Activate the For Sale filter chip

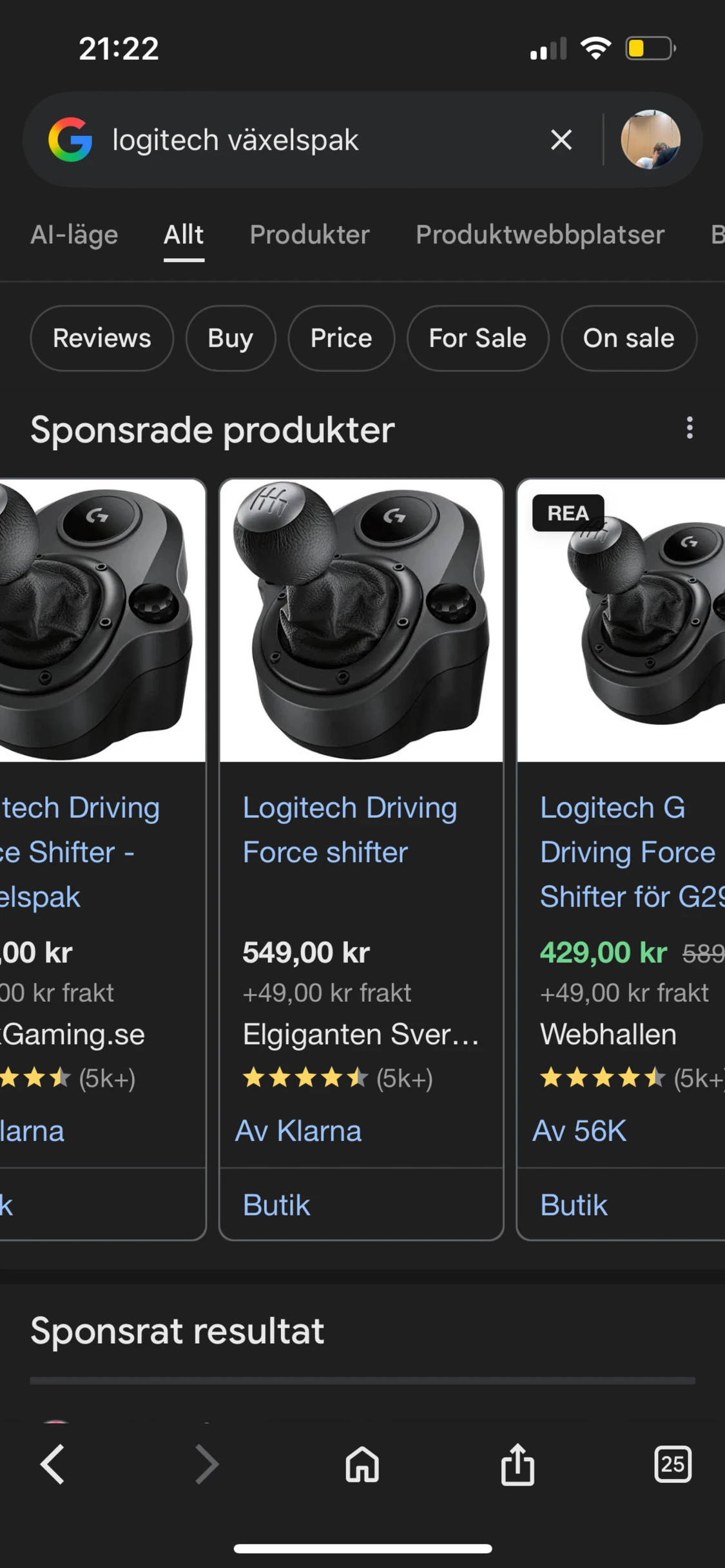(478, 338)
